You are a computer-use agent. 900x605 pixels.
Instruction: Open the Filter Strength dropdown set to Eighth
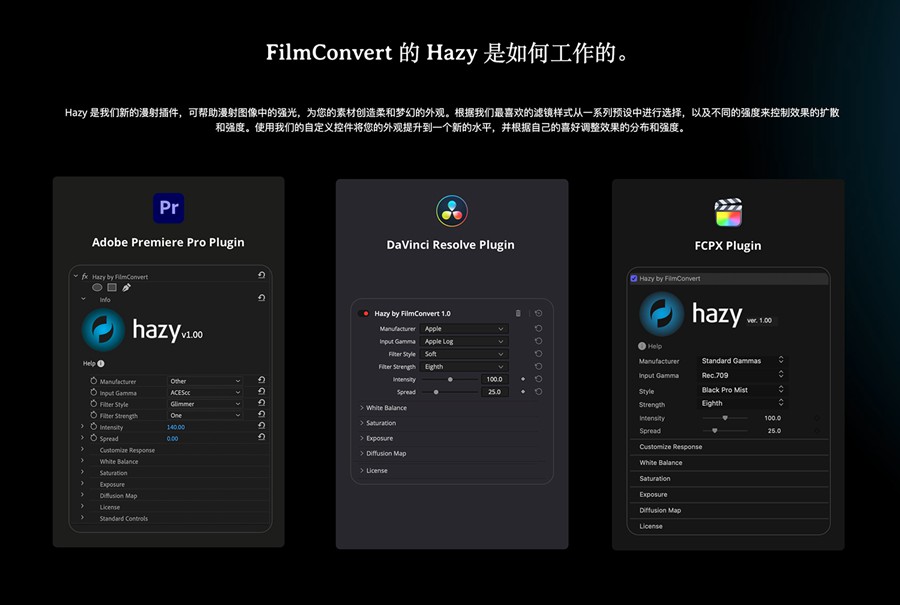[462, 366]
